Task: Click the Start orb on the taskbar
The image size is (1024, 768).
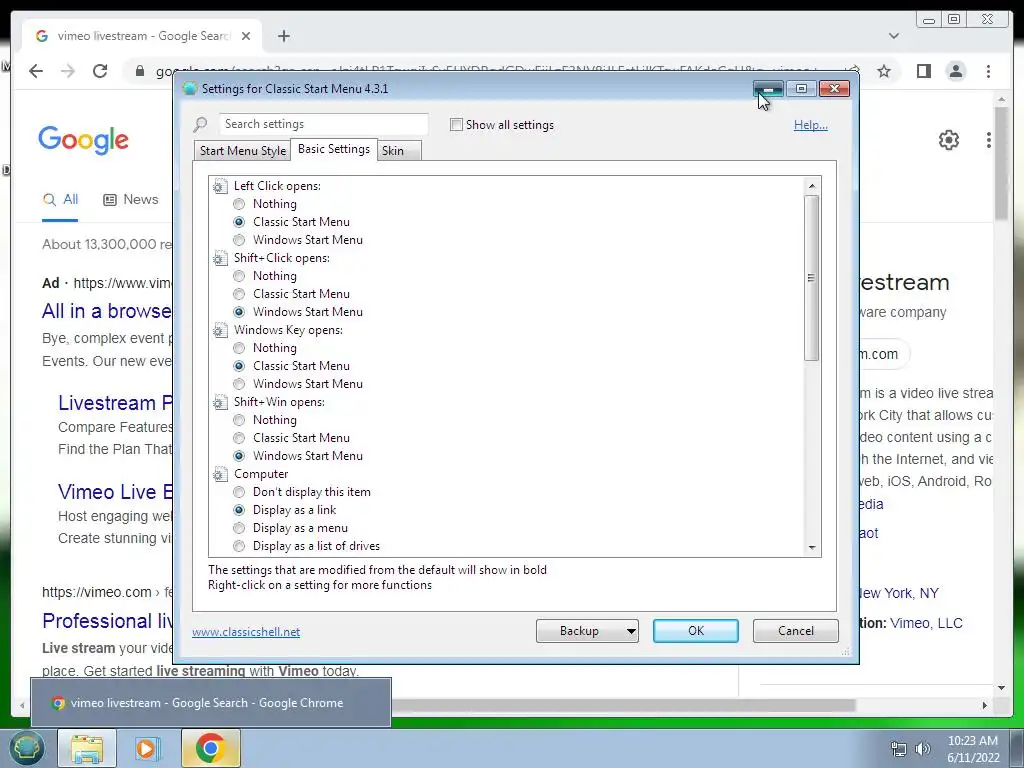Action: (26, 748)
